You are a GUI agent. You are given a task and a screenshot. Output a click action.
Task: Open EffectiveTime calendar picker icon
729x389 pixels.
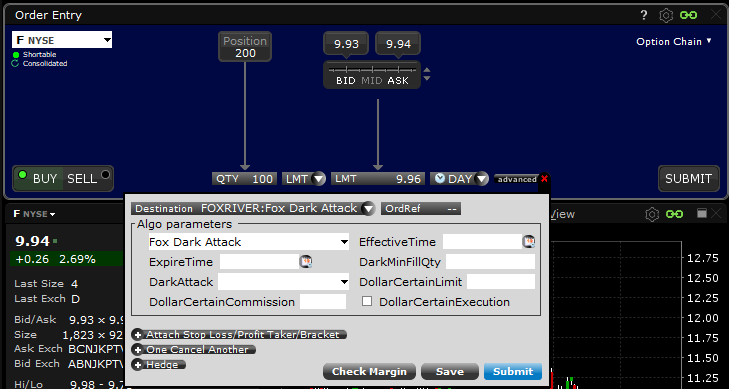coord(529,242)
